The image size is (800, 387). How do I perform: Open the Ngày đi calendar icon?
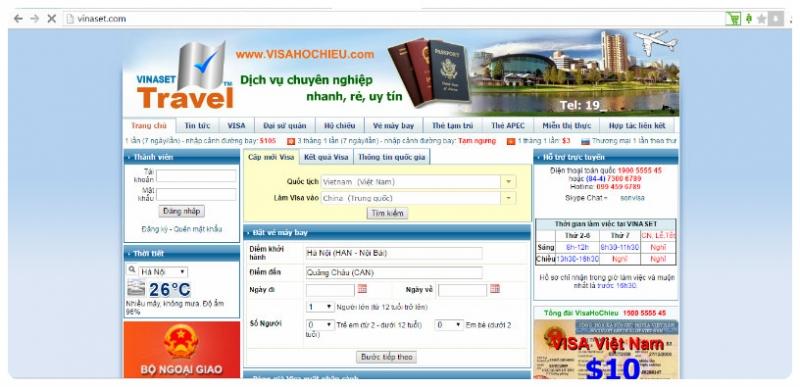pos(362,289)
